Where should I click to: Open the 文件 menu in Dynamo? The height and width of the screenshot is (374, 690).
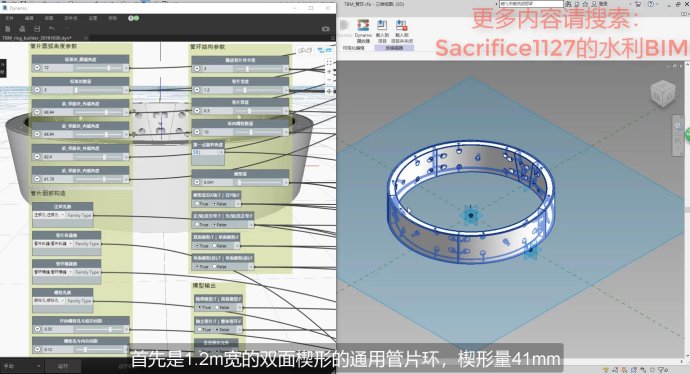[x=9, y=18]
